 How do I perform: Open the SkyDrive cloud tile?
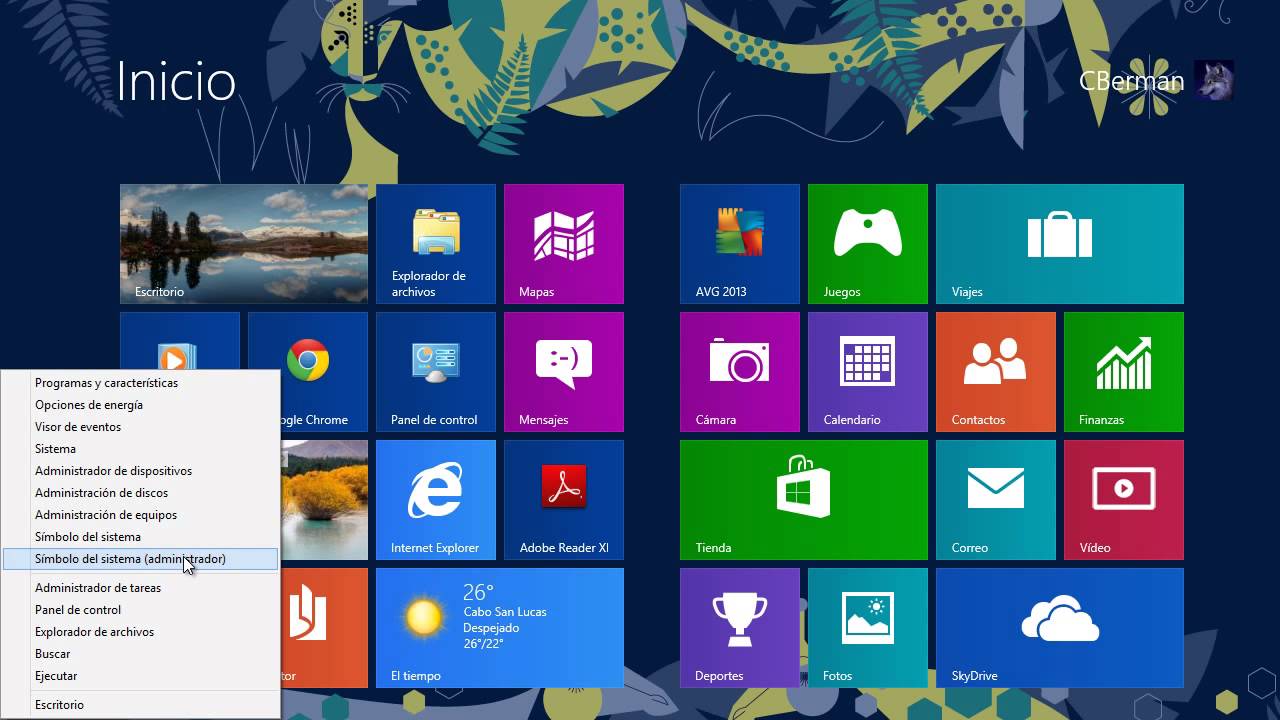[x=1060, y=628]
